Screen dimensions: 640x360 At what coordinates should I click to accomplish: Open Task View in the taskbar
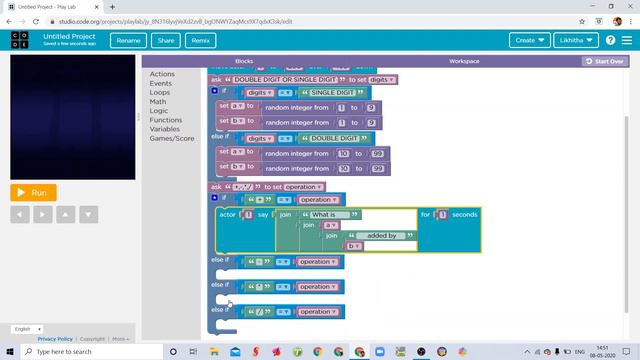[193, 351]
